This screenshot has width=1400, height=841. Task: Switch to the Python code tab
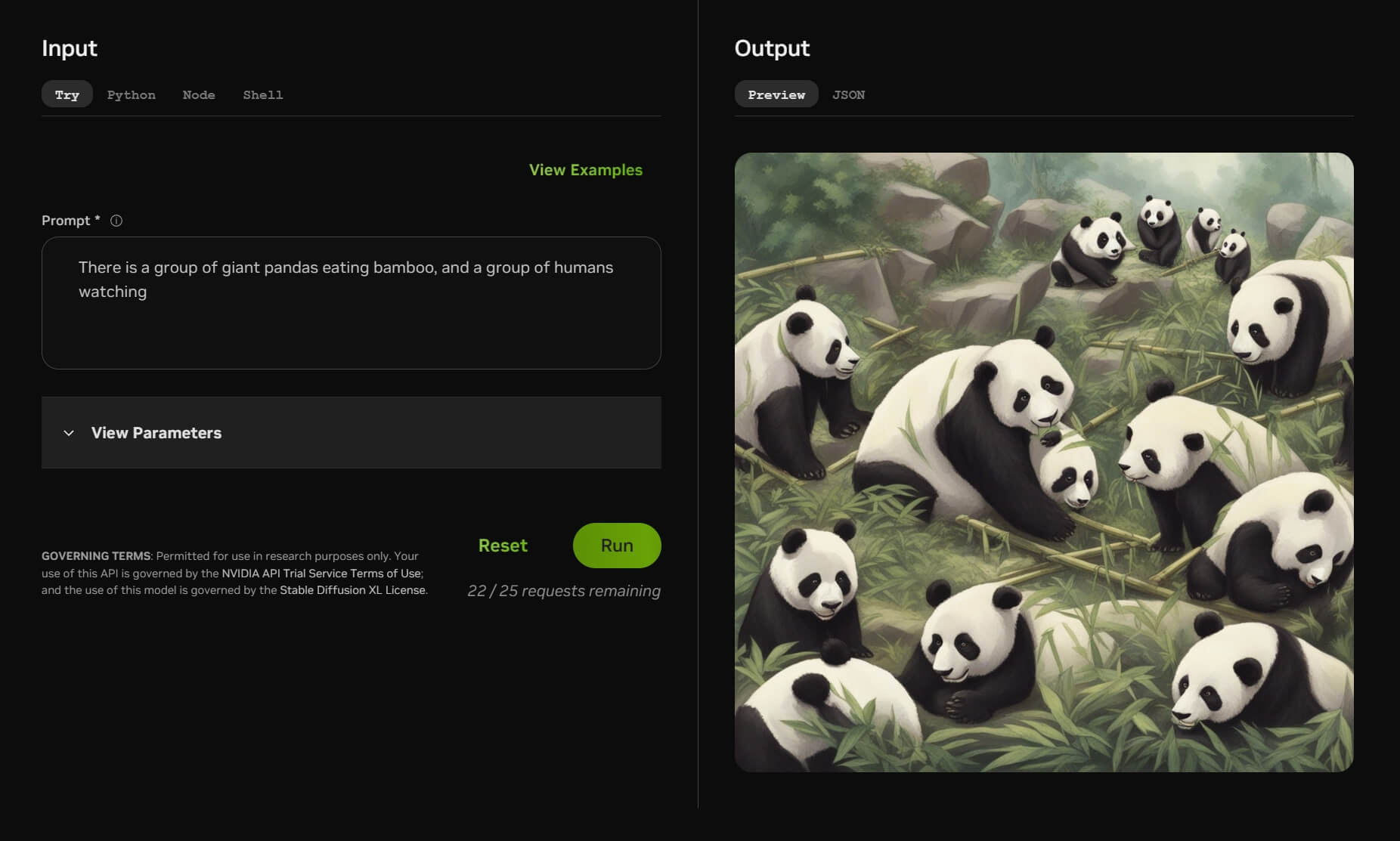[131, 94]
